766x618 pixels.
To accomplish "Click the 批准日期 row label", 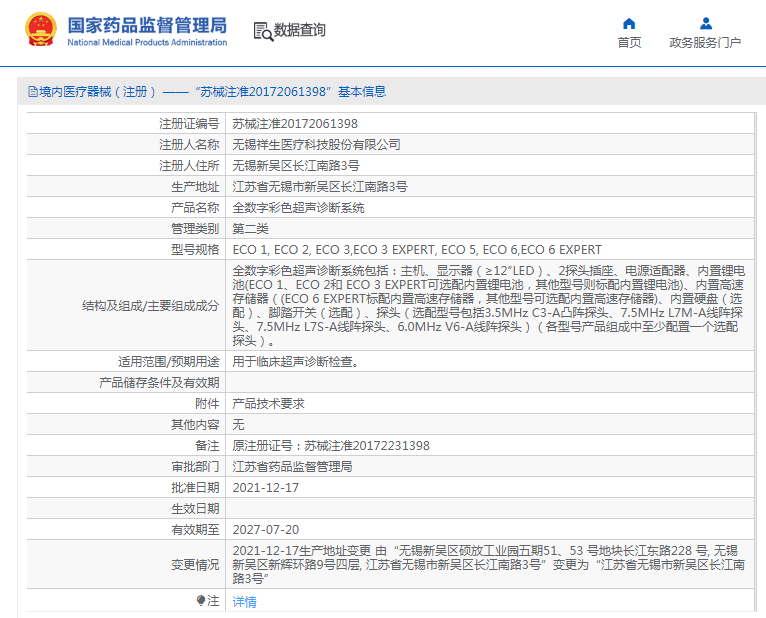I will pos(195,488).
